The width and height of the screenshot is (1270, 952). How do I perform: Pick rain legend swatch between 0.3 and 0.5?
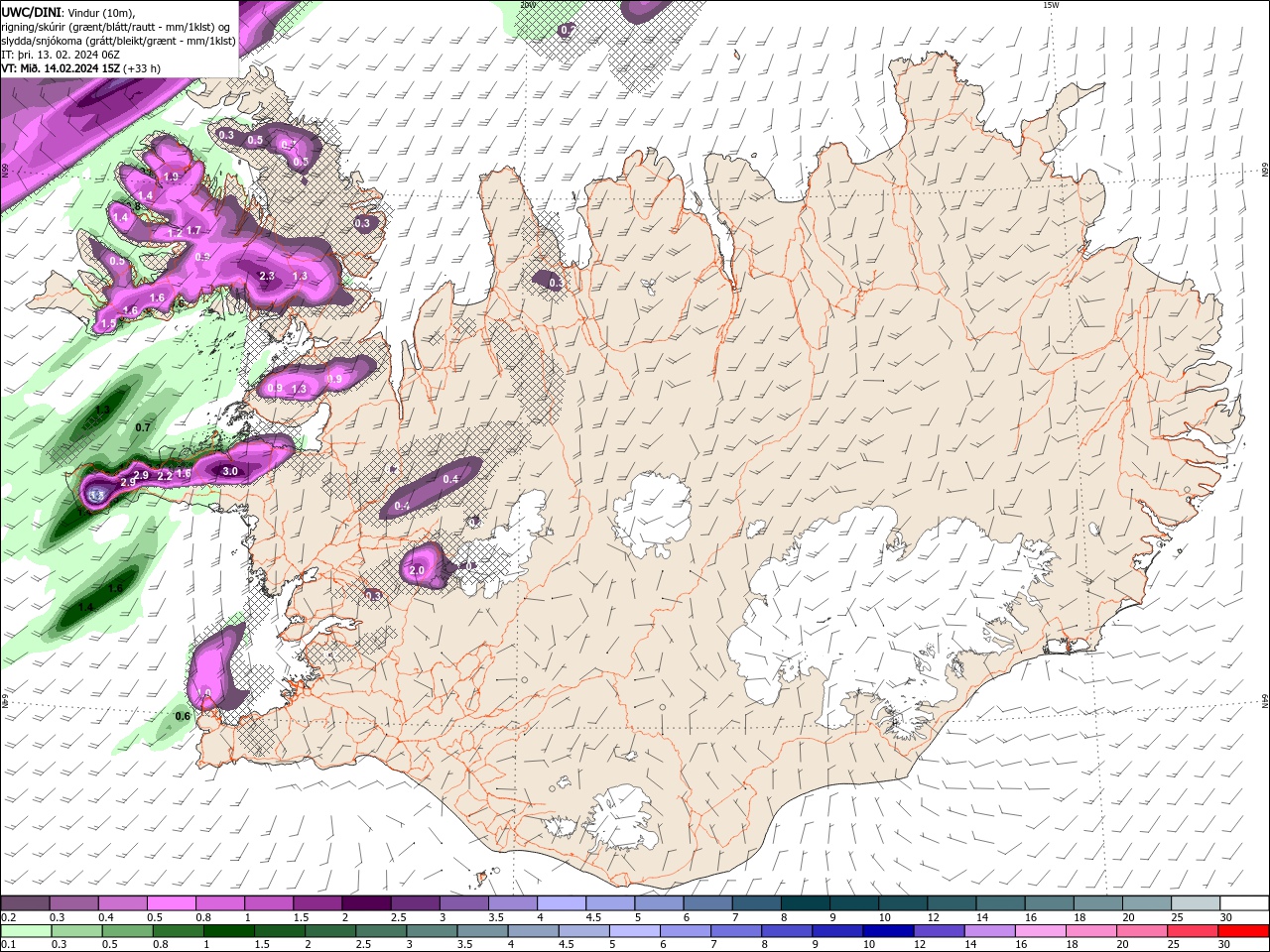click(x=76, y=931)
